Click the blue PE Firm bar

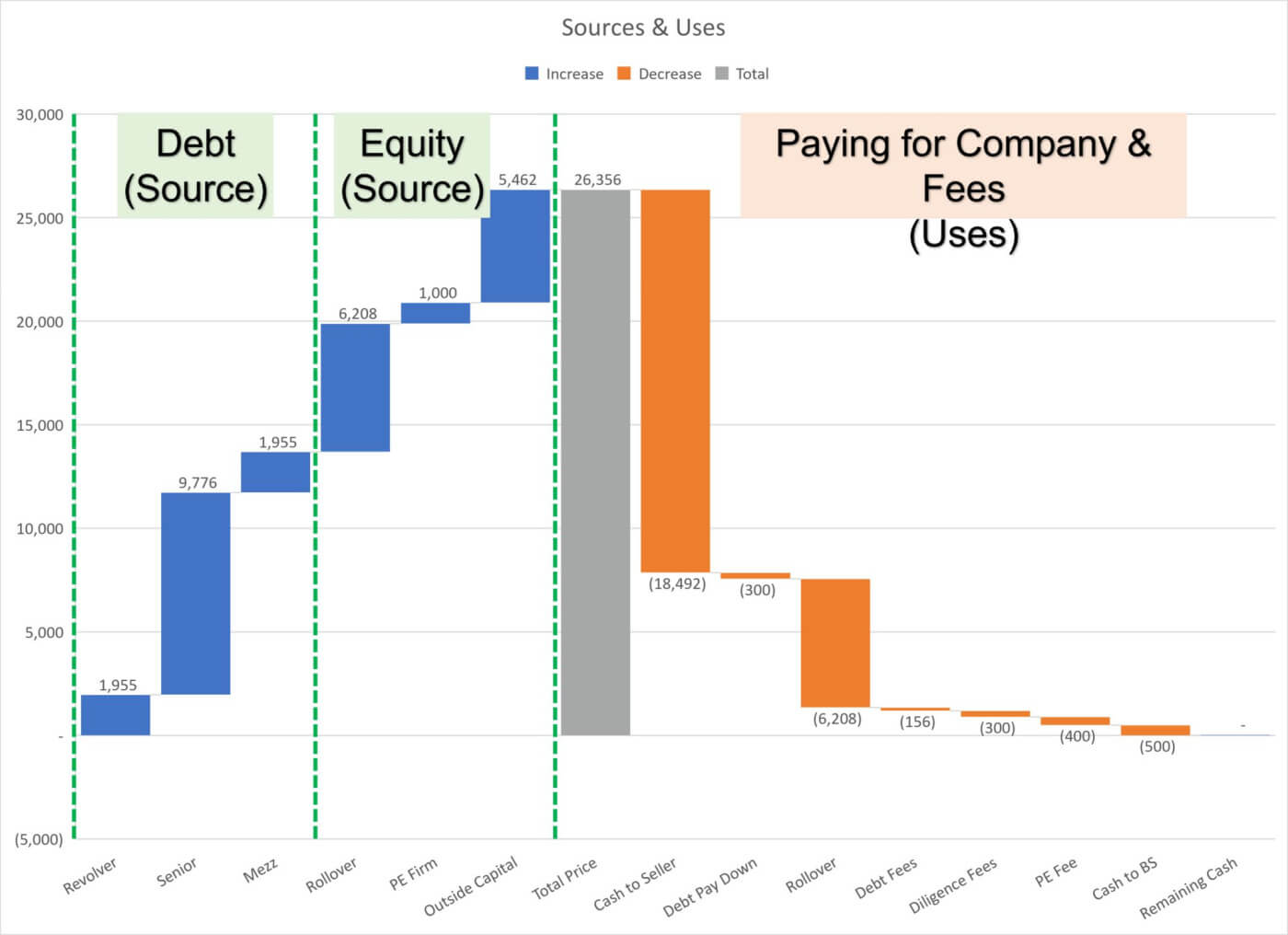tap(435, 313)
